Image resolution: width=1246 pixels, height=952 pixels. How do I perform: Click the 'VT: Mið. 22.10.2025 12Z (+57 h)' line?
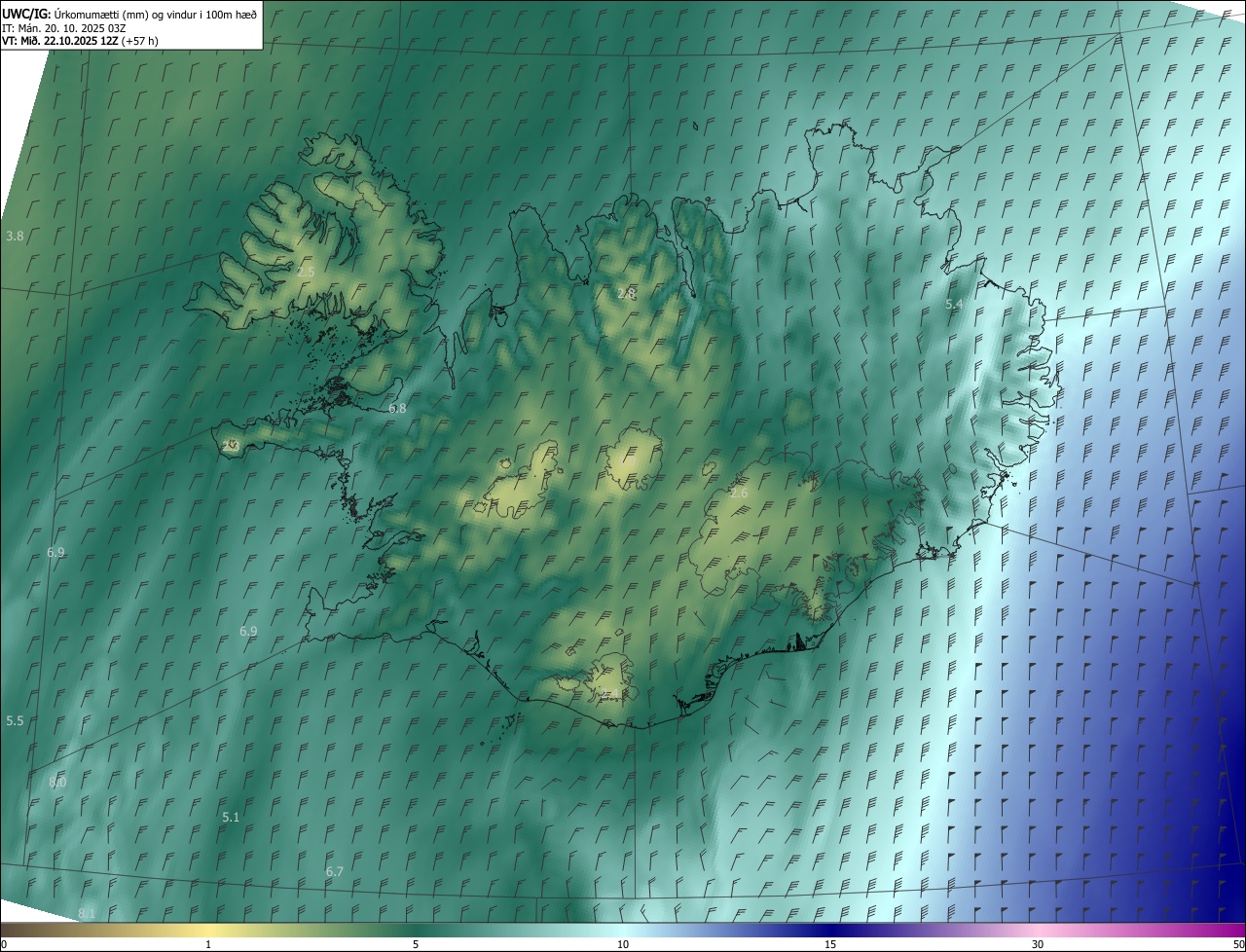pos(80,41)
